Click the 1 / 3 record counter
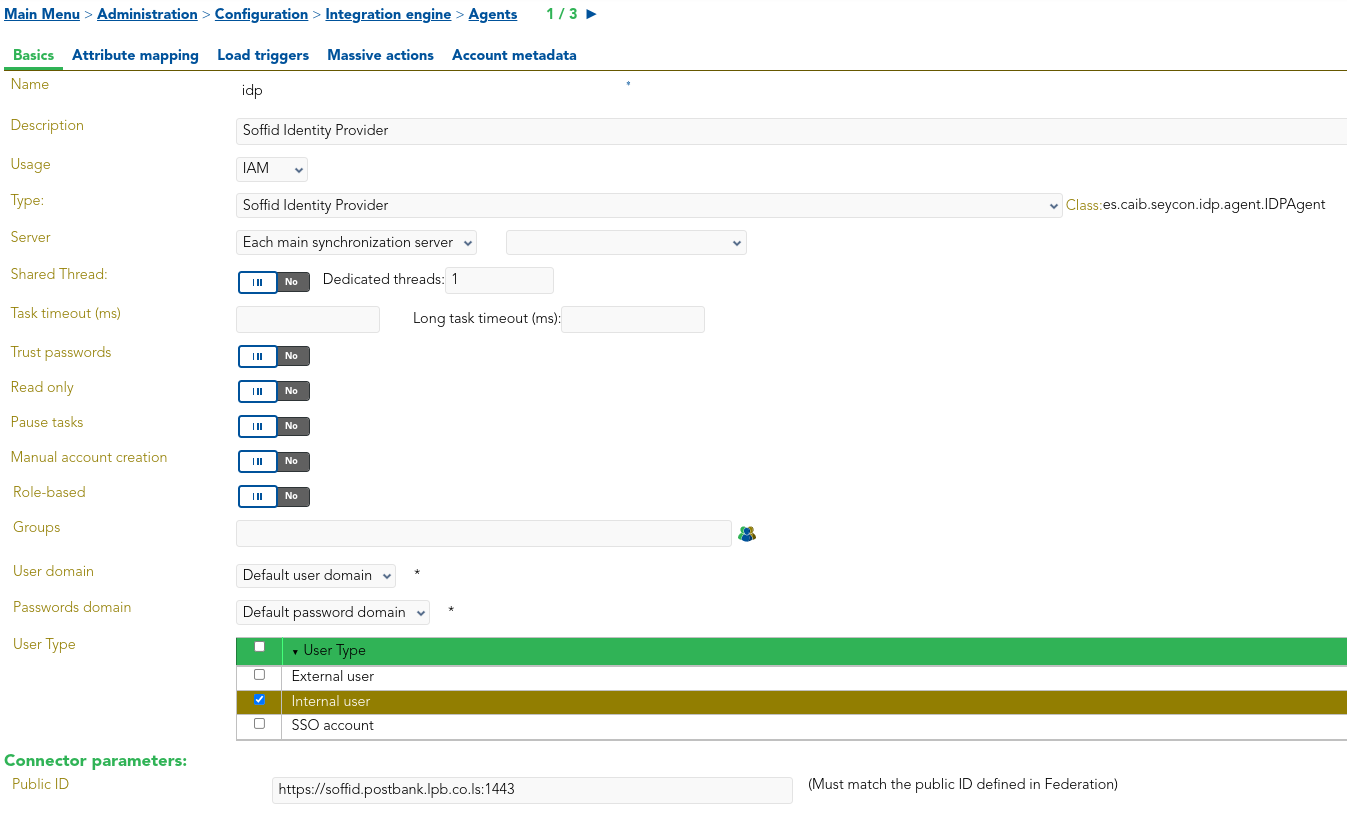 [562, 14]
